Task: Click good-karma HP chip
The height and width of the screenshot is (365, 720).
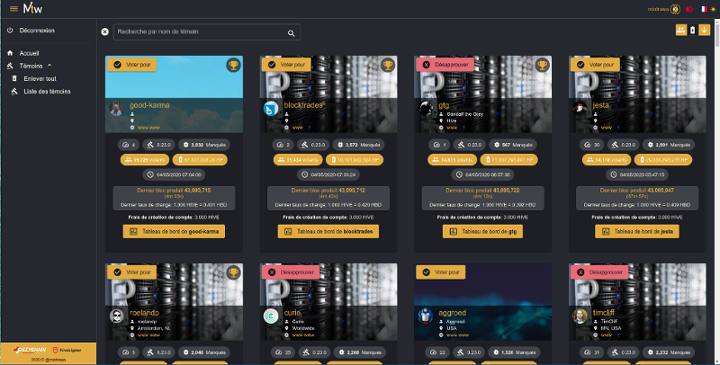Action: [x=200, y=160]
